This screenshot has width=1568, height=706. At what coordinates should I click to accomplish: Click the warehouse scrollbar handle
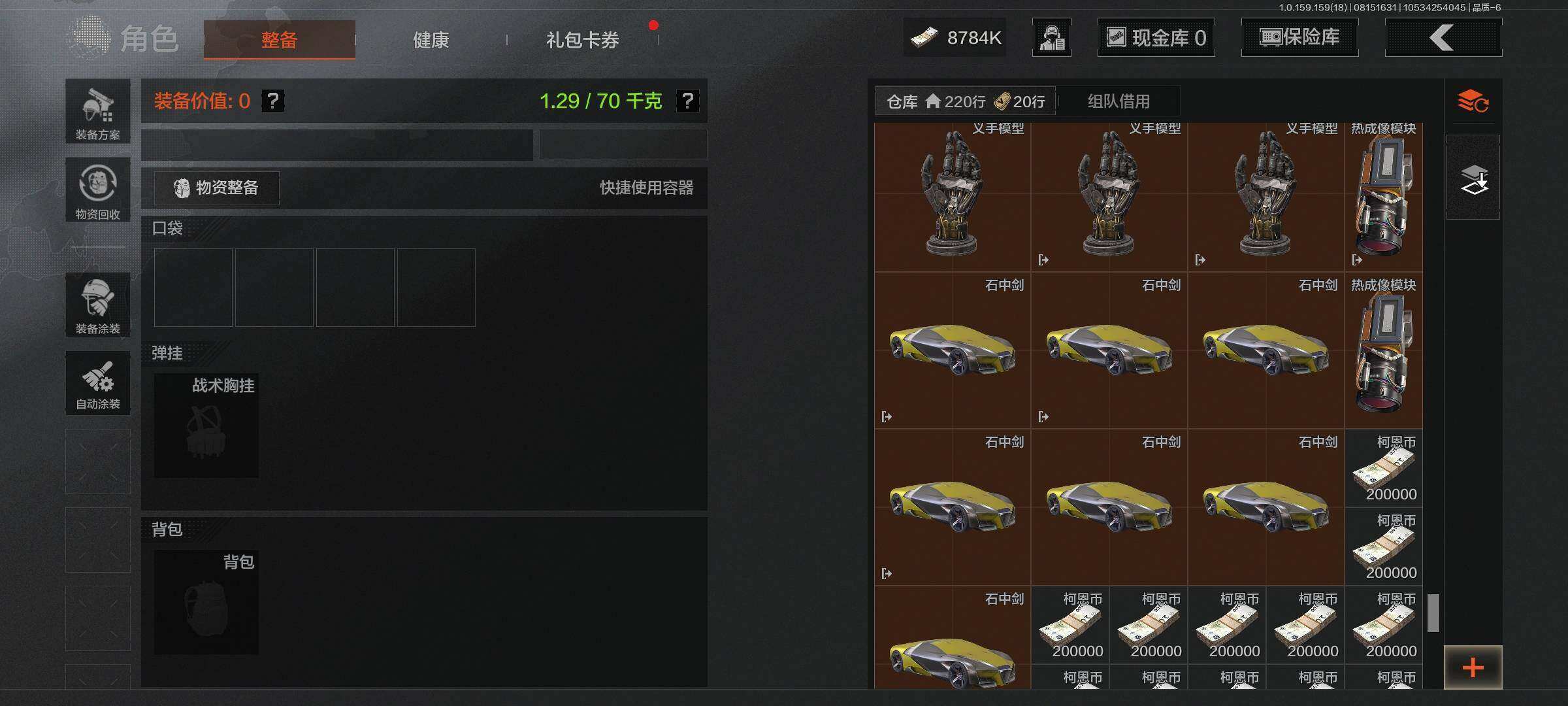(1433, 613)
